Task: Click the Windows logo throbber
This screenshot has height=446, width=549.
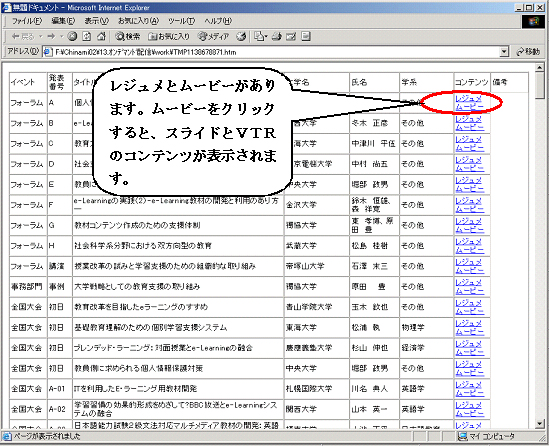Action: point(534,22)
